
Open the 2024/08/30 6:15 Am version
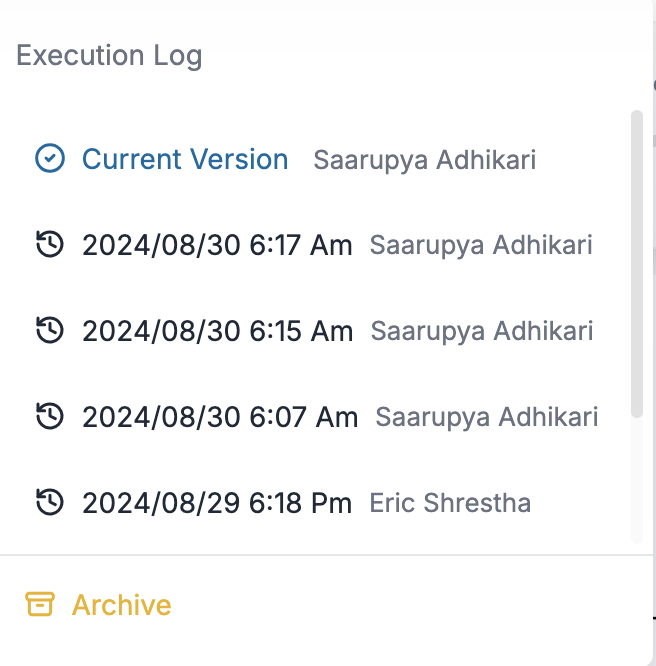coord(217,331)
